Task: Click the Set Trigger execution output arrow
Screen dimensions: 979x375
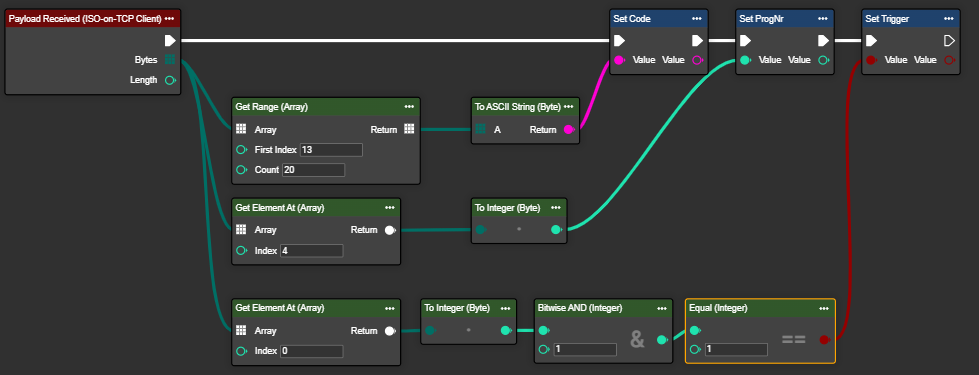Action: point(949,41)
